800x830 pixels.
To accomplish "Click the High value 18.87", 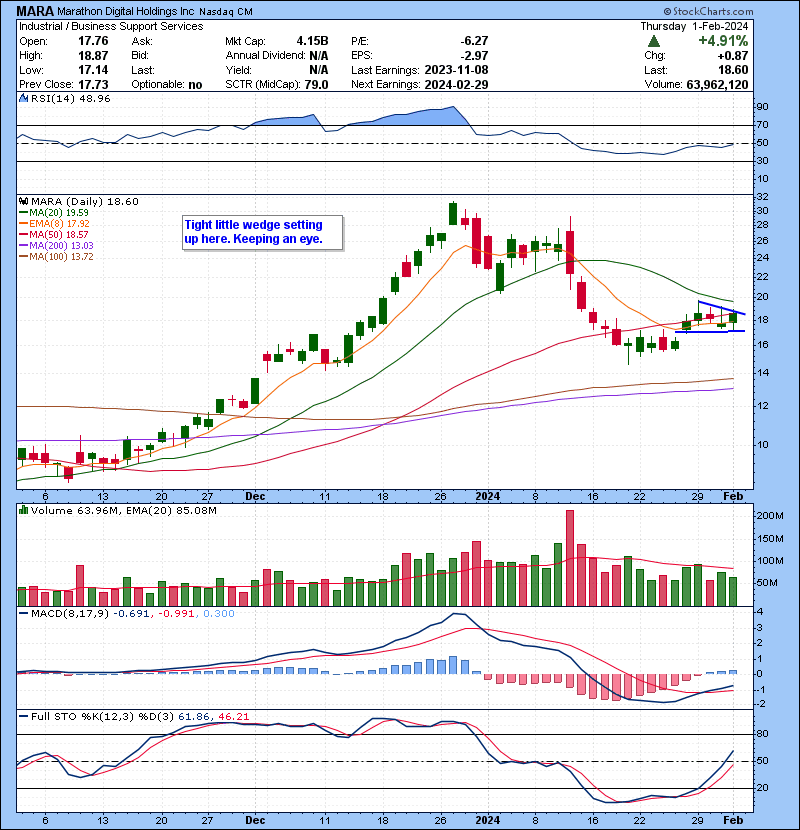I will click(93, 56).
